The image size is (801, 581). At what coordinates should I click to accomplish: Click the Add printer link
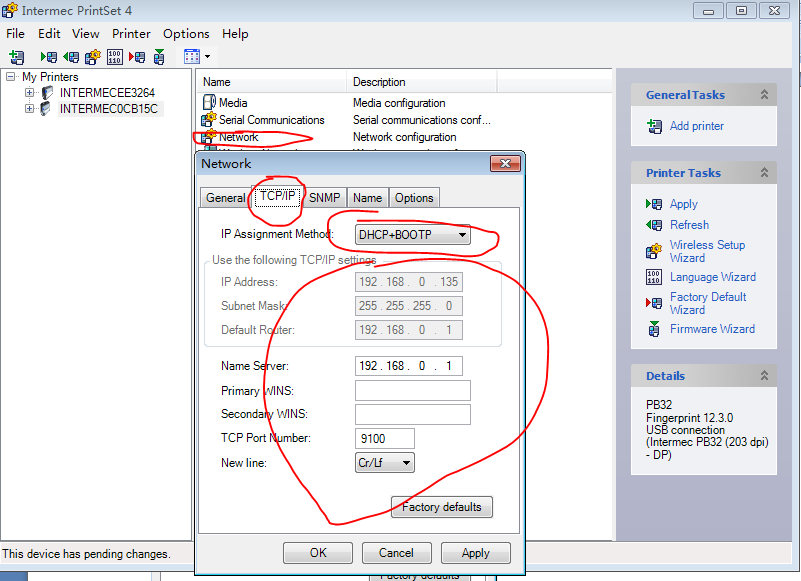[697, 126]
